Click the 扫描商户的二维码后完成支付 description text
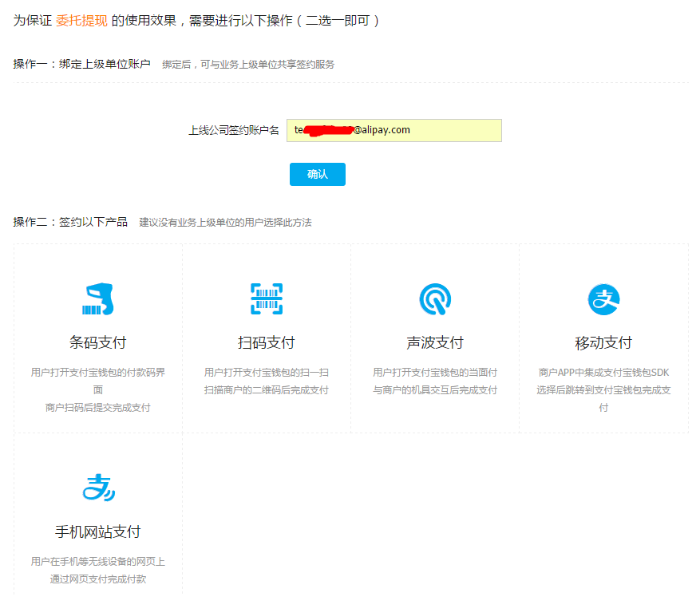This screenshot has width=700, height=595. tap(267, 390)
